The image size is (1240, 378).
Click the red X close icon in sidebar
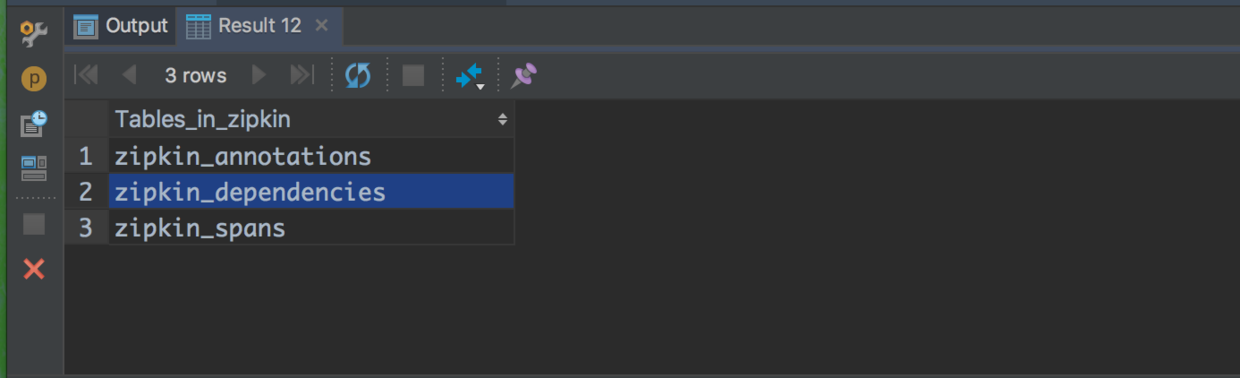(34, 268)
